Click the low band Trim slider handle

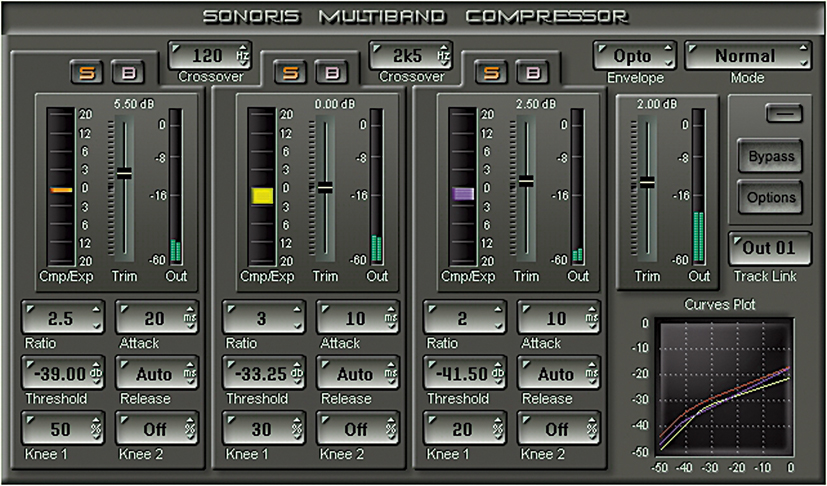tap(124, 173)
